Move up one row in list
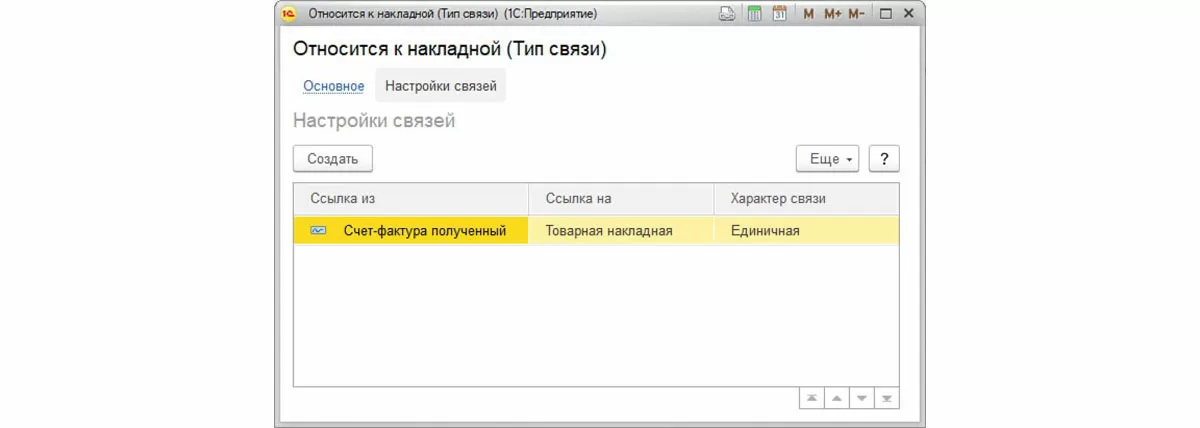Image resolution: width=1200 pixels, height=428 pixels. click(x=836, y=398)
